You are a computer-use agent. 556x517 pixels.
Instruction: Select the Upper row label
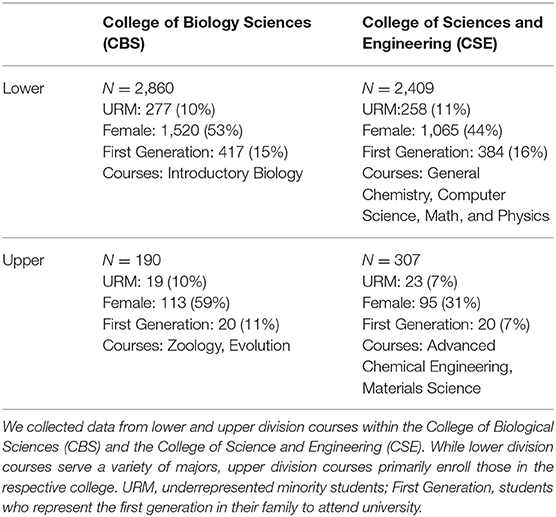[23, 261]
